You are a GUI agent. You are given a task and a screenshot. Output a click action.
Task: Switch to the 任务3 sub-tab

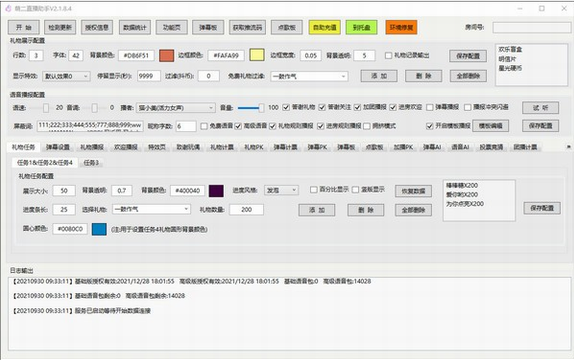click(91, 163)
